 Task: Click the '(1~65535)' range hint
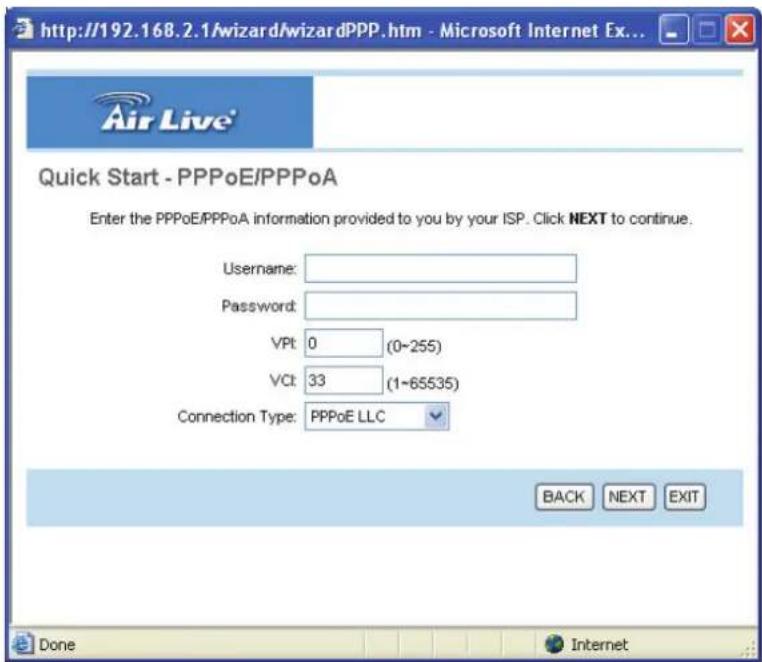click(x=423, y=383)
